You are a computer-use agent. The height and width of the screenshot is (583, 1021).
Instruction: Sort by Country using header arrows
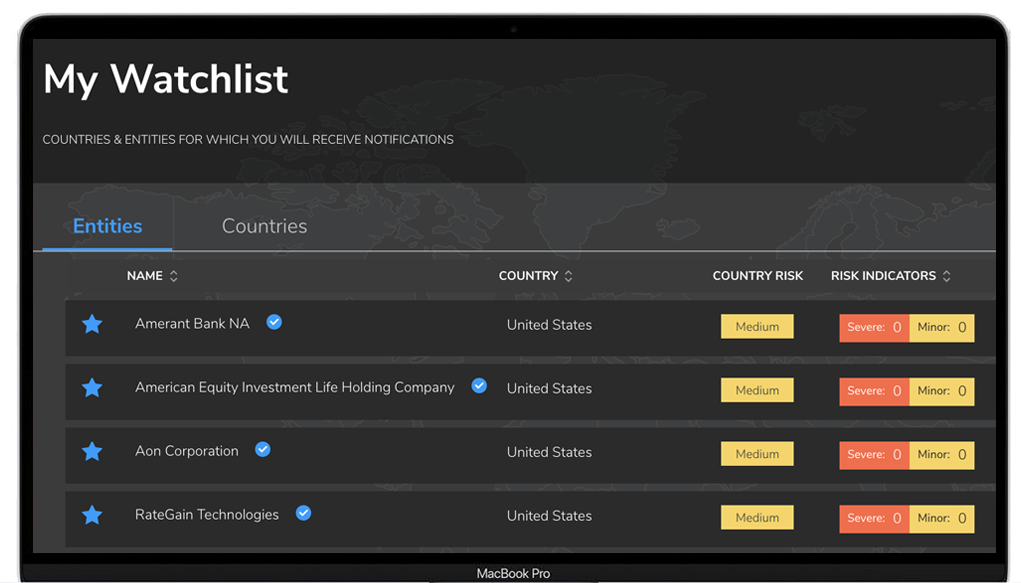click(569, 276)
